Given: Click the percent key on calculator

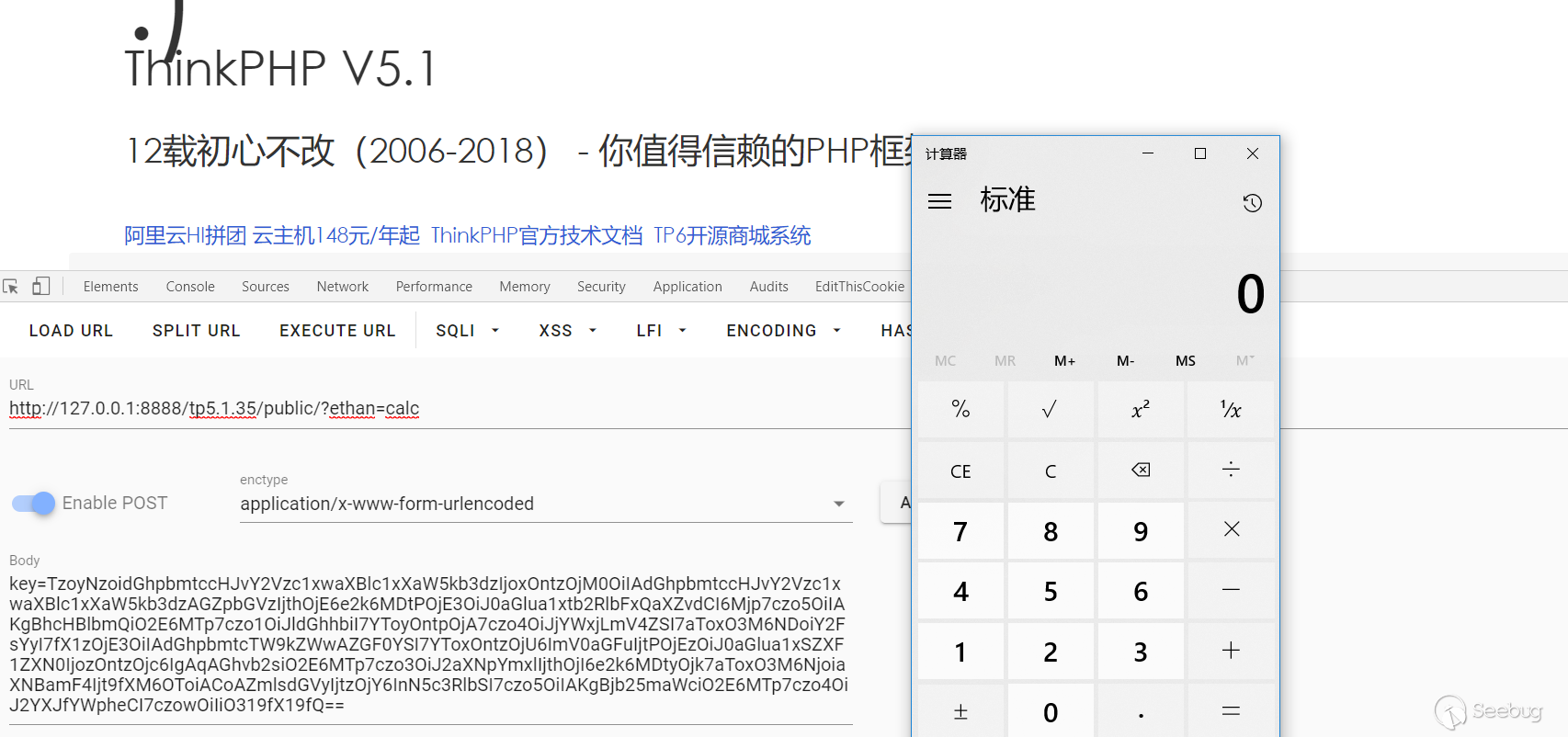Looking at the screenshot, I should [960, 409].
